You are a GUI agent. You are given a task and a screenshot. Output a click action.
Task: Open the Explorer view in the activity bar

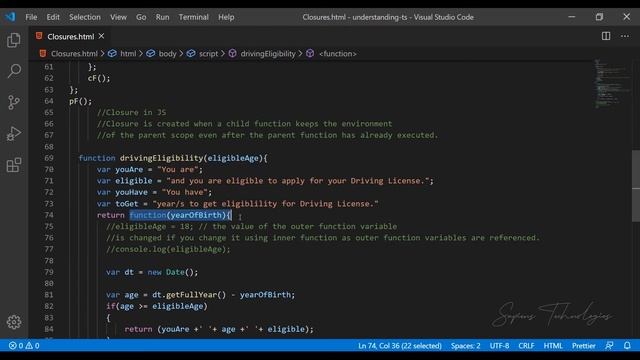14,40
